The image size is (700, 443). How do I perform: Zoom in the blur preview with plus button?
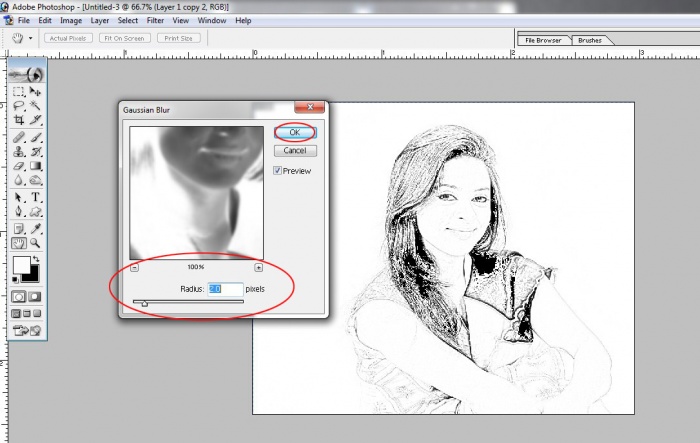point(258,267)
